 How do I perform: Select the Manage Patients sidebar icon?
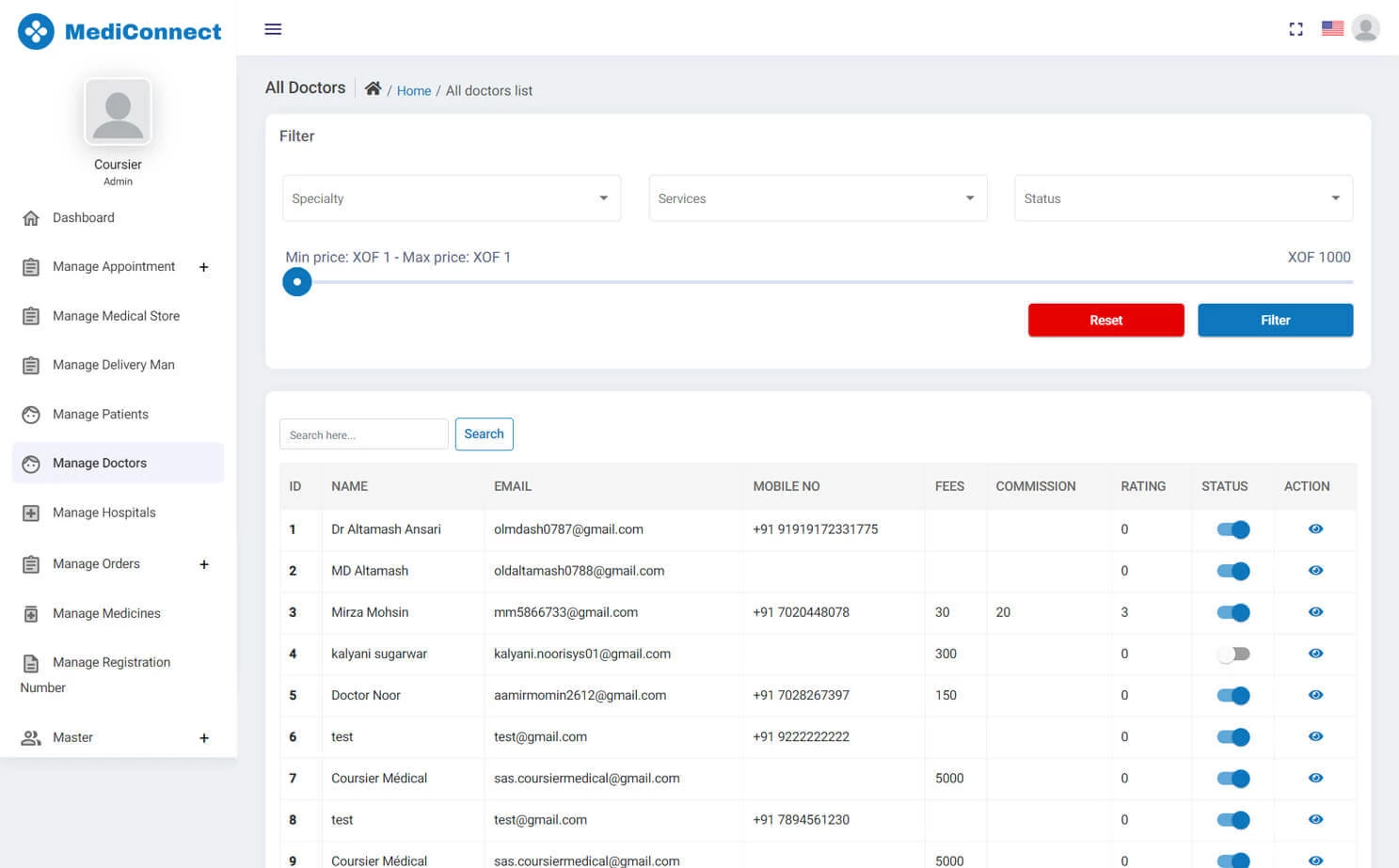(x=31, y=414)
